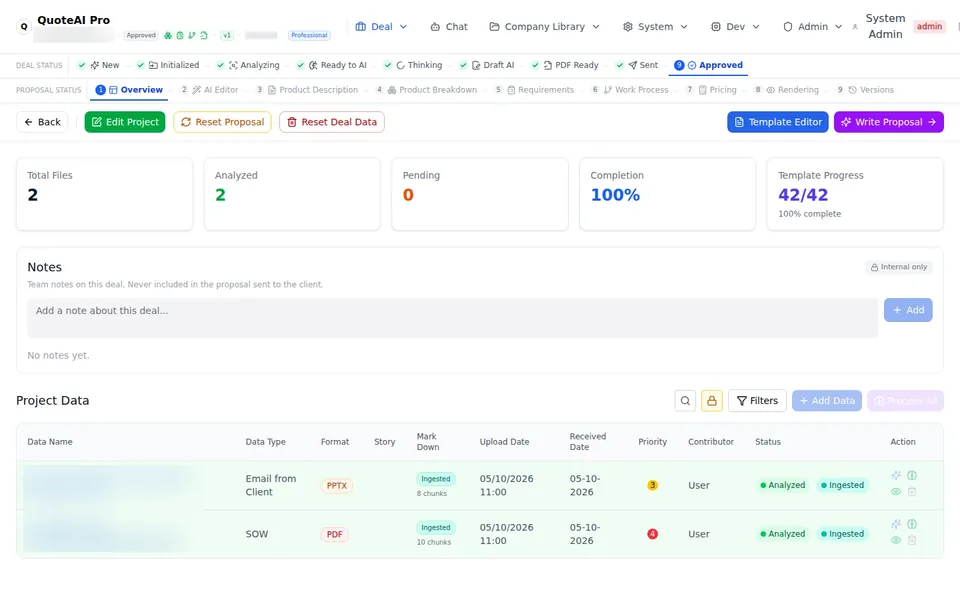Expand the System menu
This screenshot has height=600, width=960.
coord(655,27)
